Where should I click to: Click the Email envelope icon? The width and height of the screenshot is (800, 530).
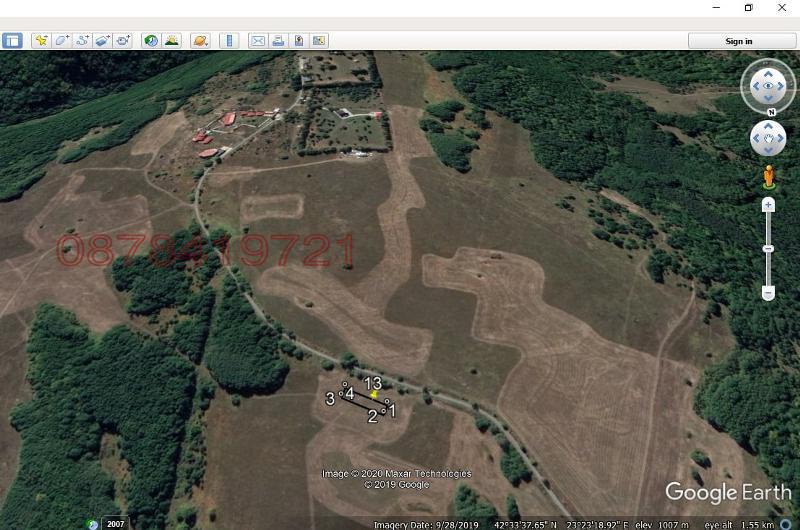[257, 41]
